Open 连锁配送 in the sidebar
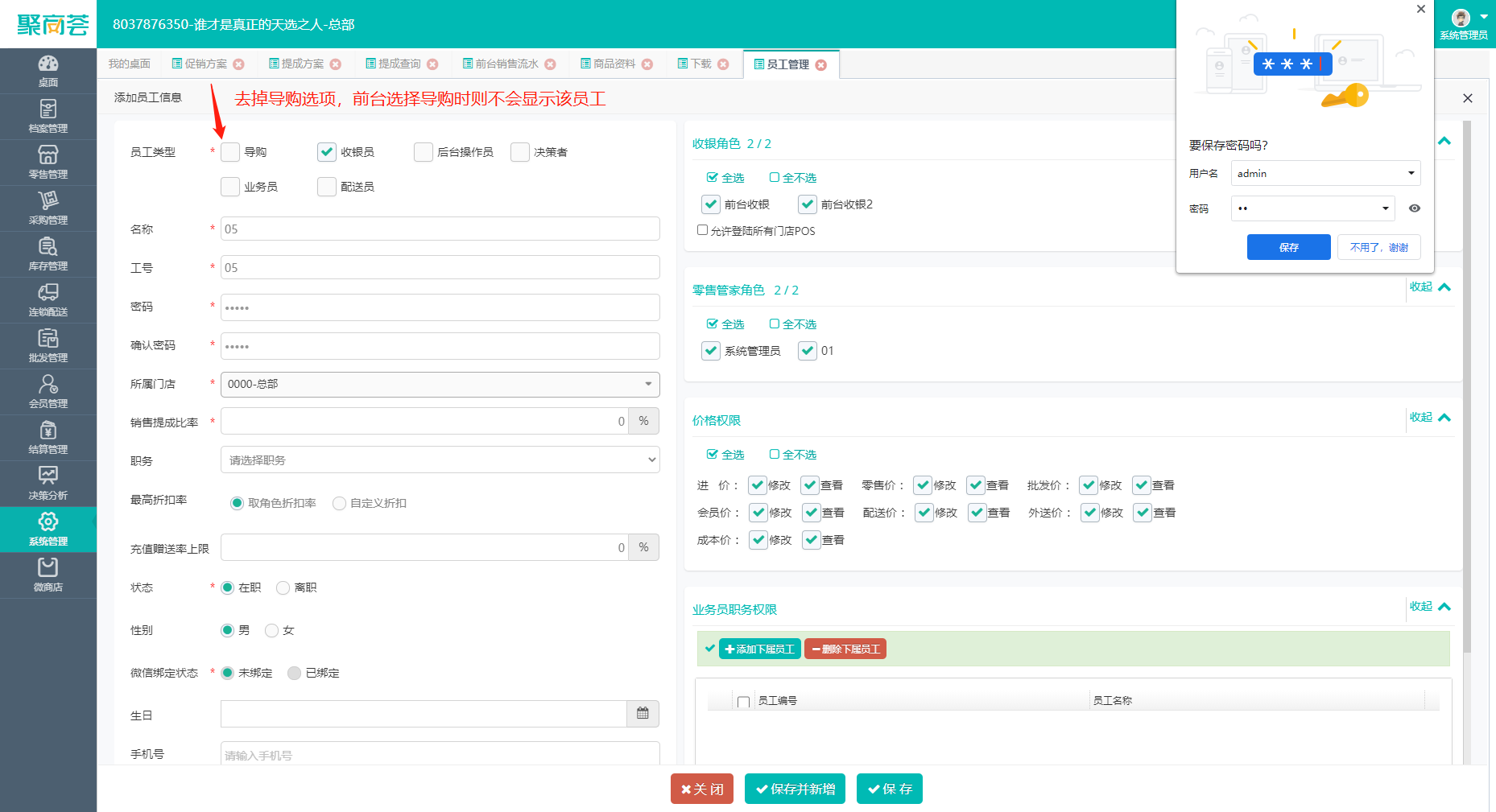The image size is (1496, 812). pos(48,300)
